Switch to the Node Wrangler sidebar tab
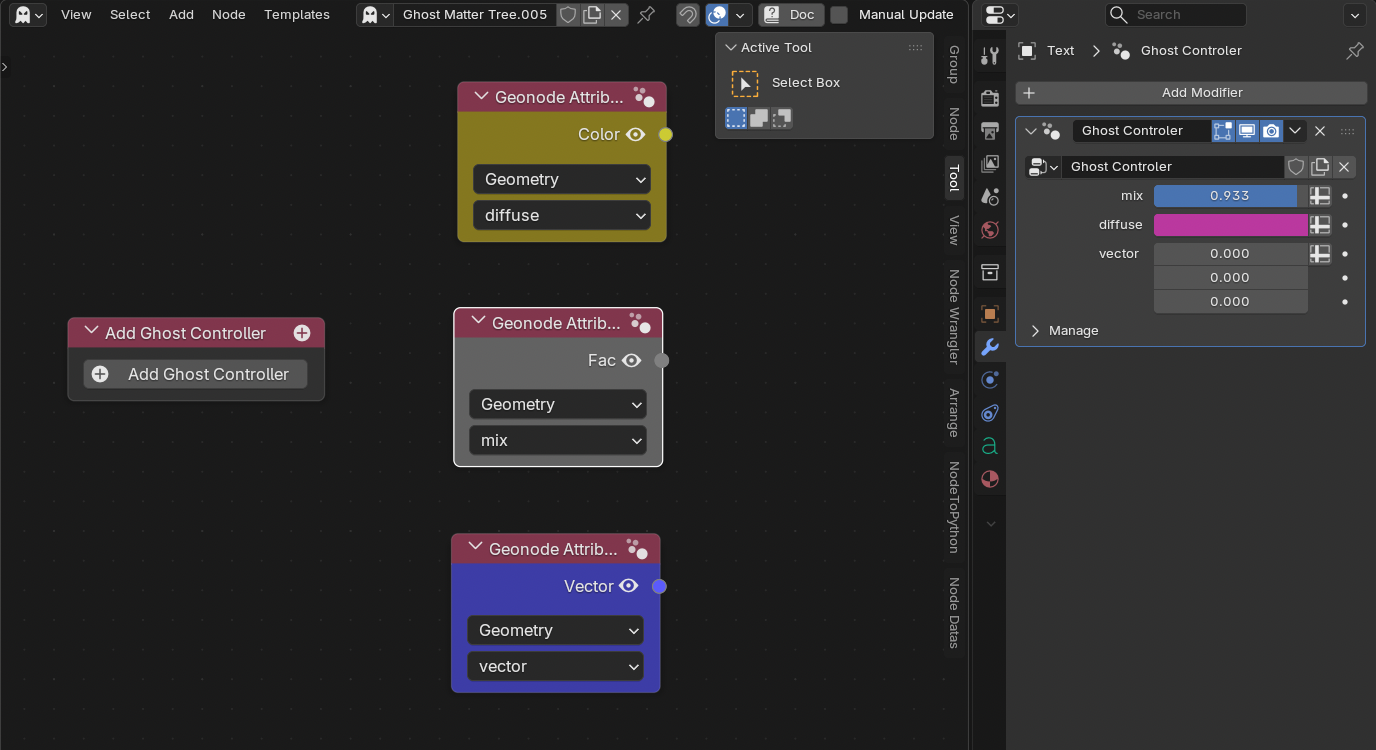Image resolution: width=1376 pixels, height=750 pixels. pos(954,316)
